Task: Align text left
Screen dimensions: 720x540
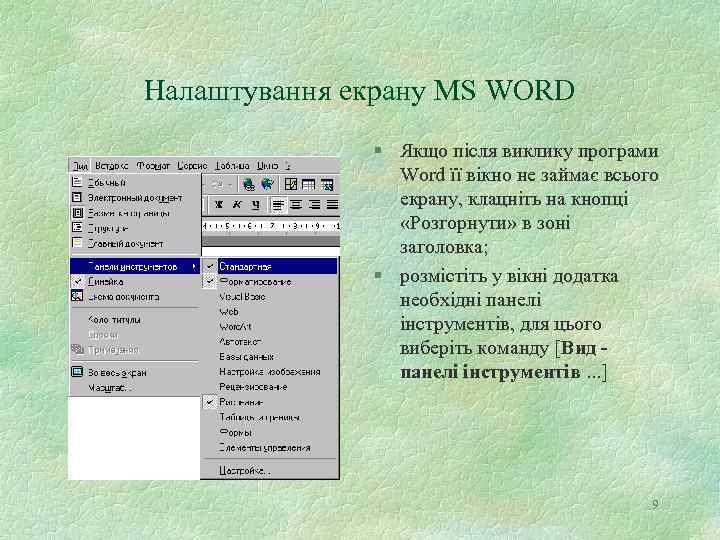Action: [278, 204]
